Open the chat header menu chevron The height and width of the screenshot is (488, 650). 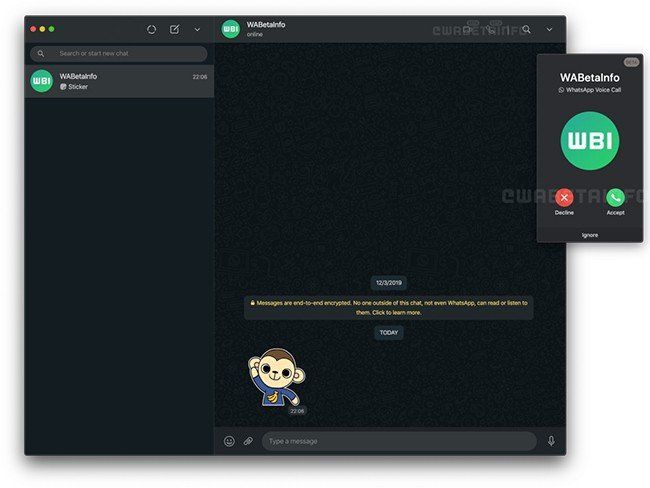(549, 29)
